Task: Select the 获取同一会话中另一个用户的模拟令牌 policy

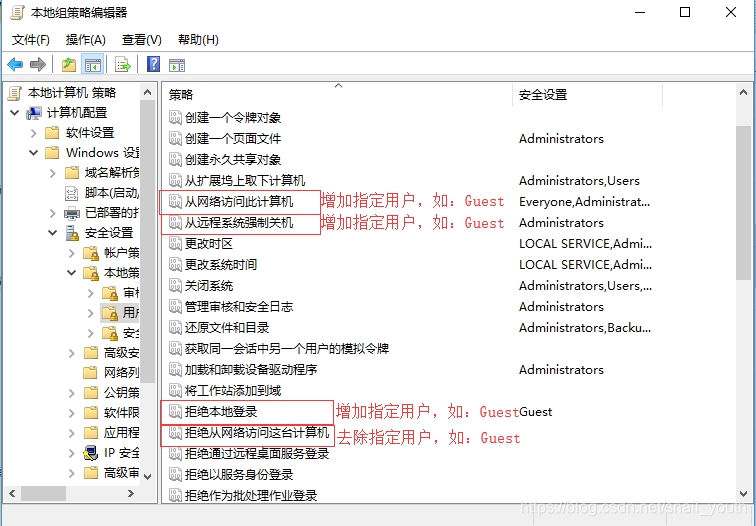Action: pos(287,349)
